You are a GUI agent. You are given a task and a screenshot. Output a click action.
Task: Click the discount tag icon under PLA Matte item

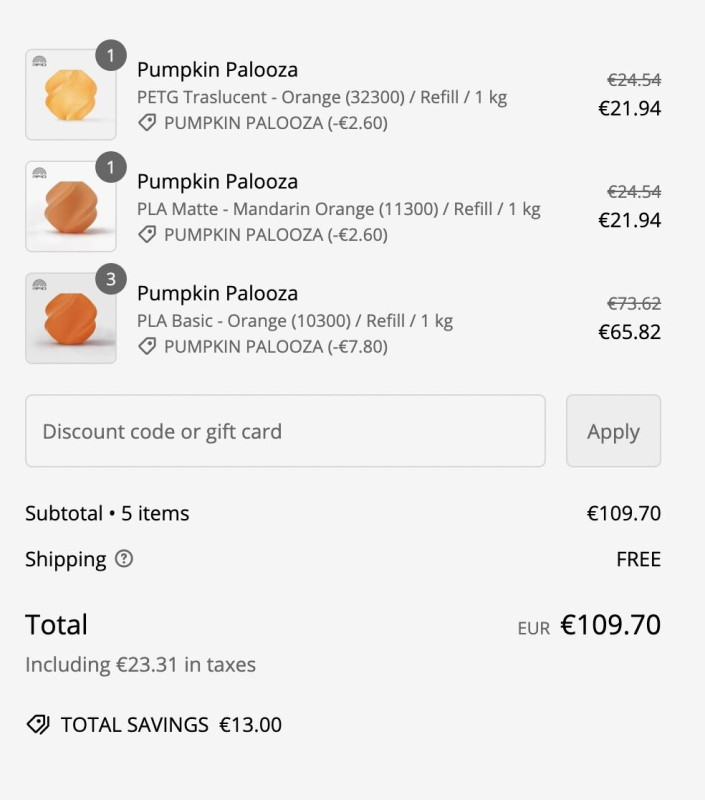(x=147, y=235)
